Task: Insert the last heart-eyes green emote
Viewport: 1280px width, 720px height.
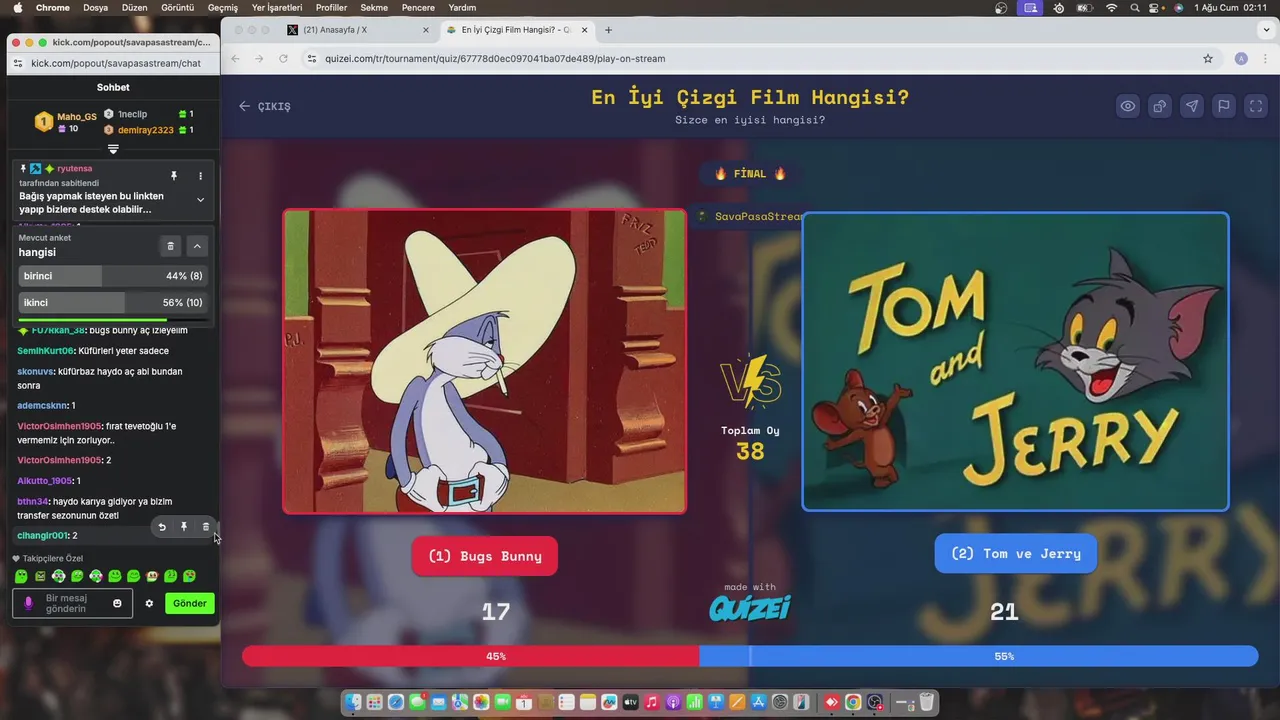Action: coord(189,576)
